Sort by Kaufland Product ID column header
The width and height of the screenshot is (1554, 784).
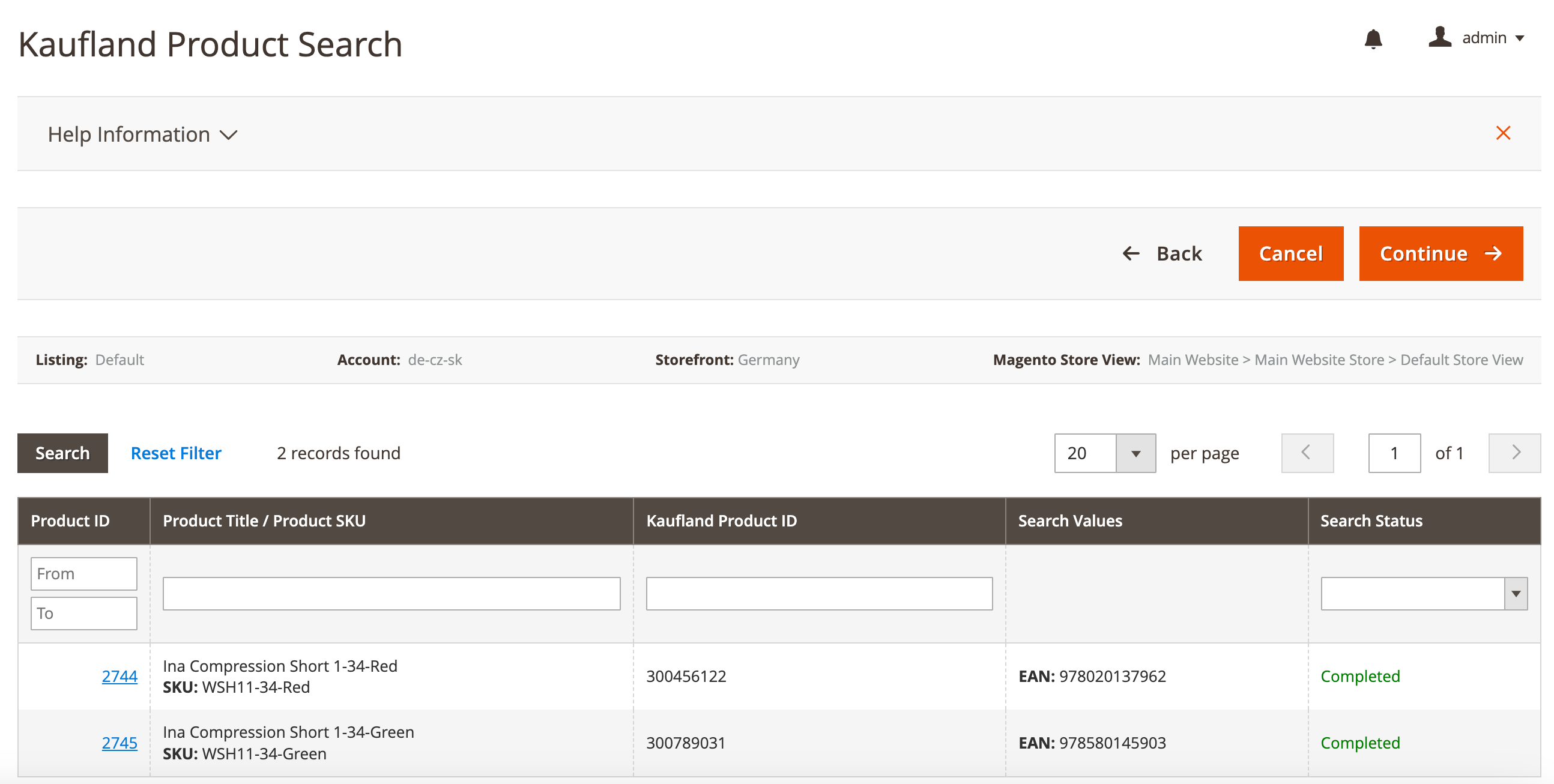(722, 521)
